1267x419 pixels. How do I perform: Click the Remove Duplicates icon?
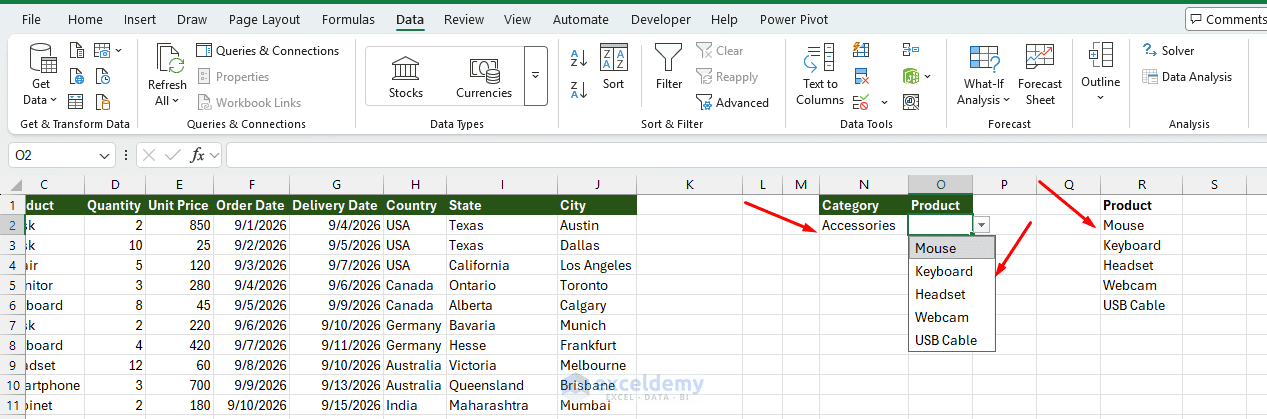[x=861, y=76]
